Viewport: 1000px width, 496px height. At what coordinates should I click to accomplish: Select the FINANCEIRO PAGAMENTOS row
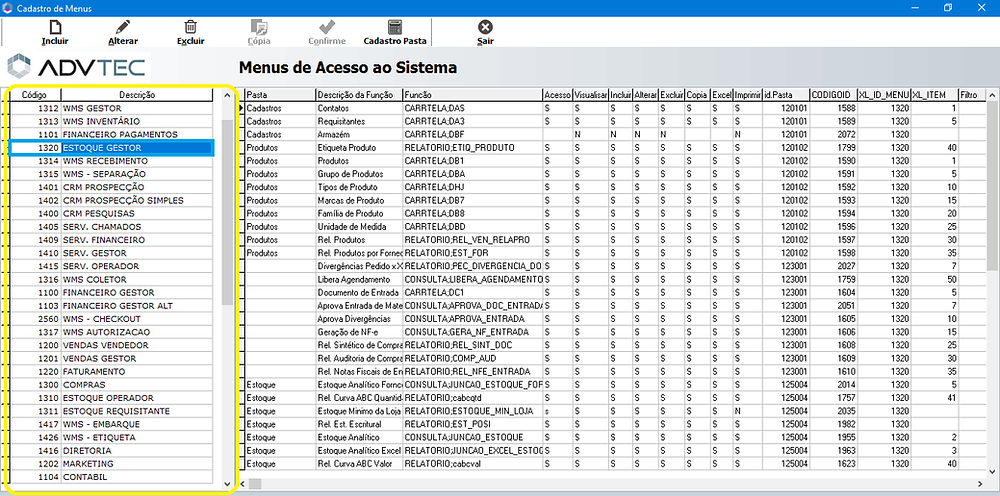pos(111,135)
